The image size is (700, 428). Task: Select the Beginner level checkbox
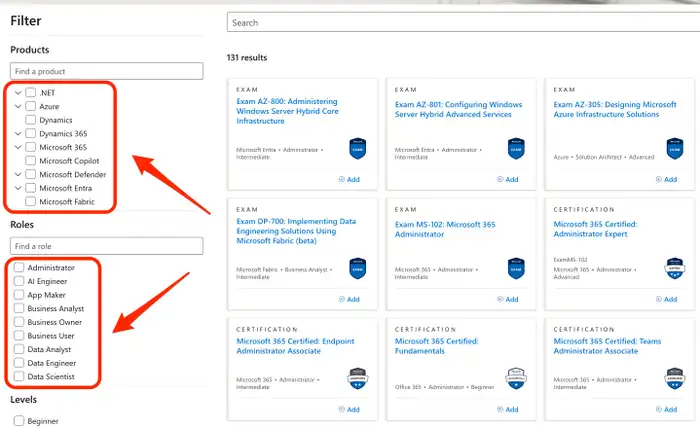19,420
